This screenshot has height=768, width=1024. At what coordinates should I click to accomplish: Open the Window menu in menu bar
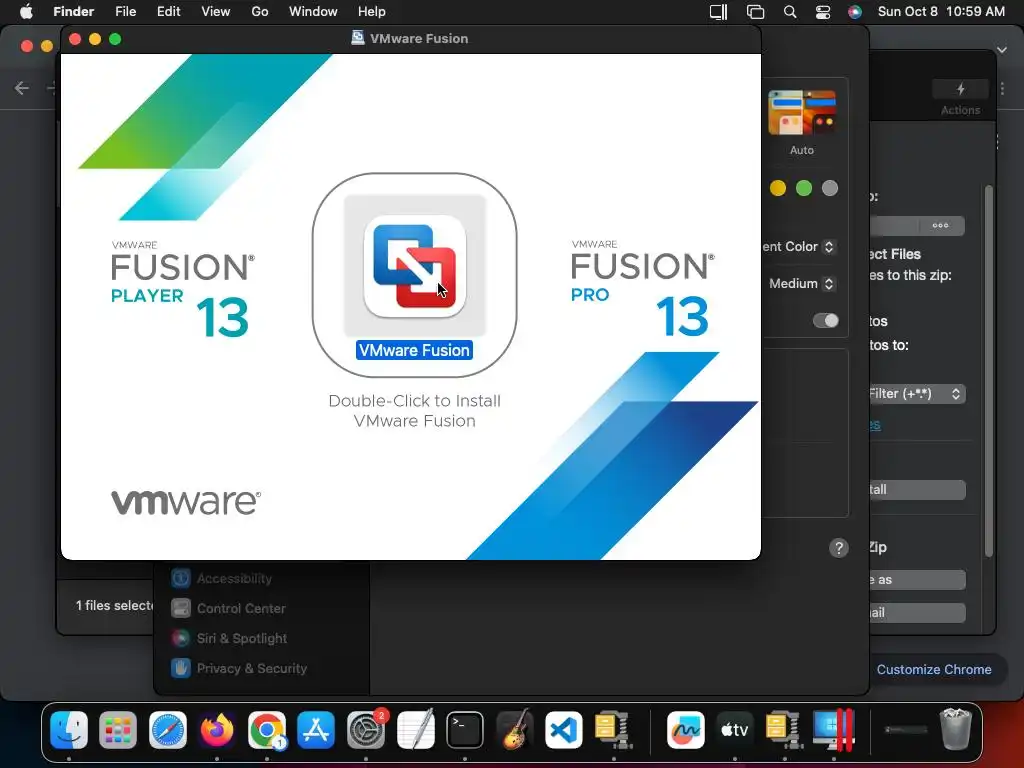pos(313,11)
